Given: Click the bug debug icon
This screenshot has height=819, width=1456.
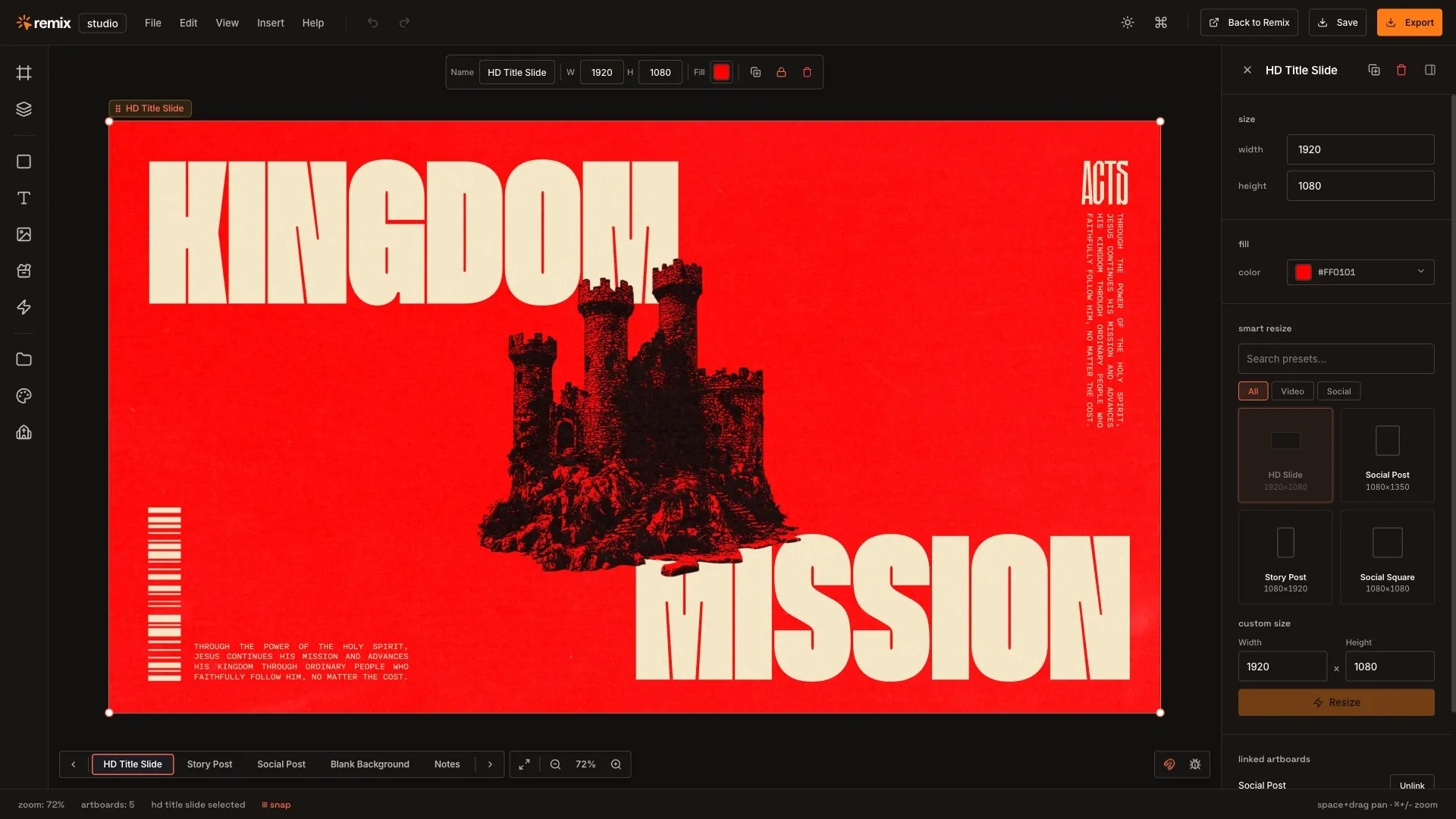Looking at the screenshot, I should coord(1195,764).
